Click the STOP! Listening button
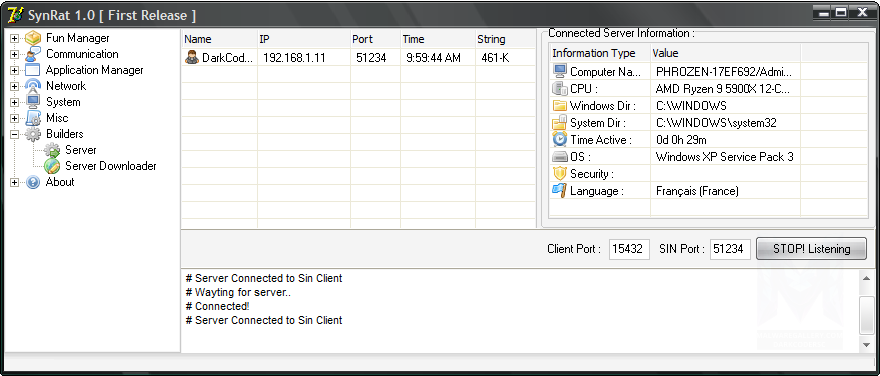The width and height of the screenshot is (880, 376). [811, 249]
